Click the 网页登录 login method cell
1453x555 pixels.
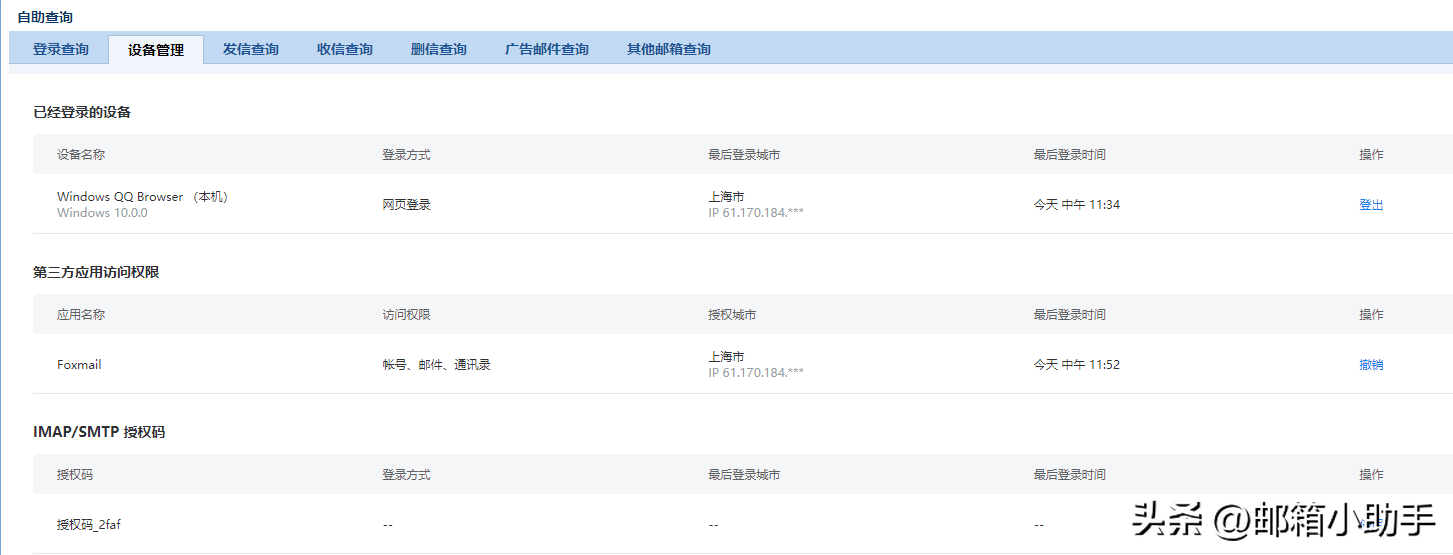click(x=406, y=205)
